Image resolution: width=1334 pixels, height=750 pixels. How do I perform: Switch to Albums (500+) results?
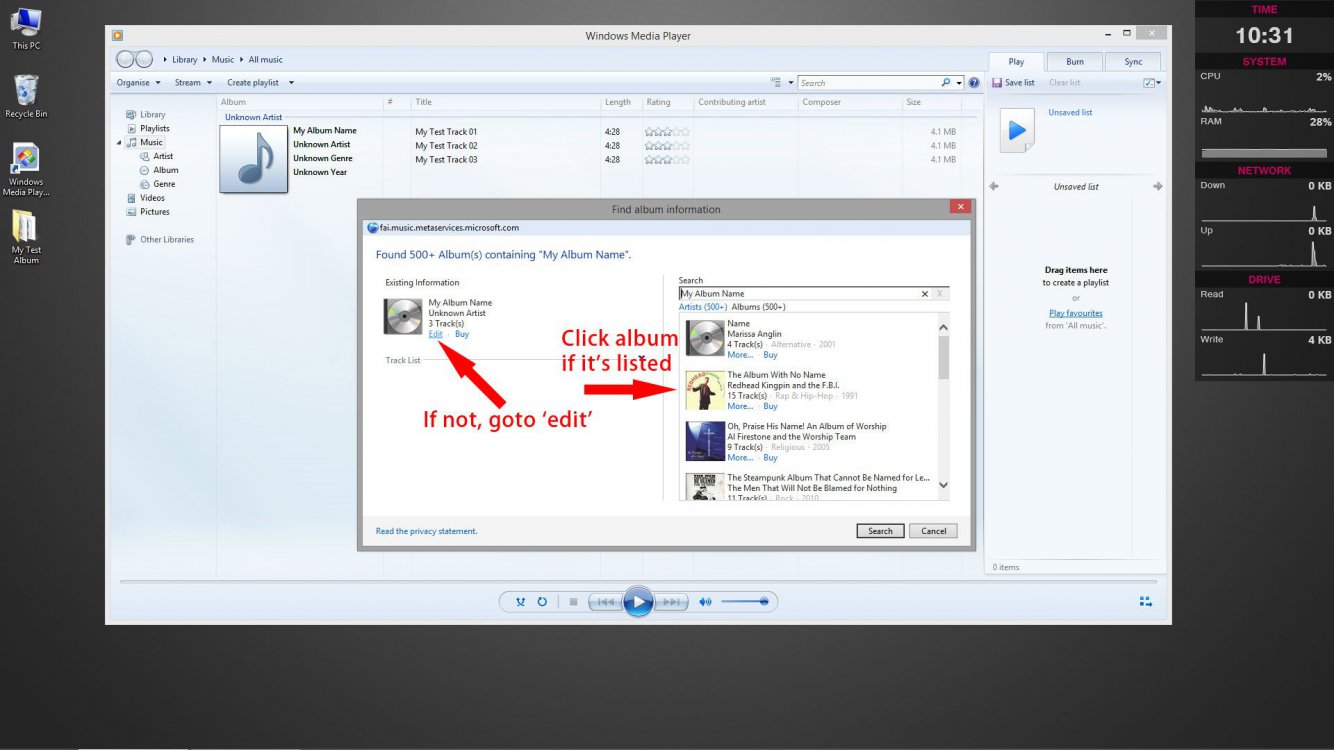758,307
